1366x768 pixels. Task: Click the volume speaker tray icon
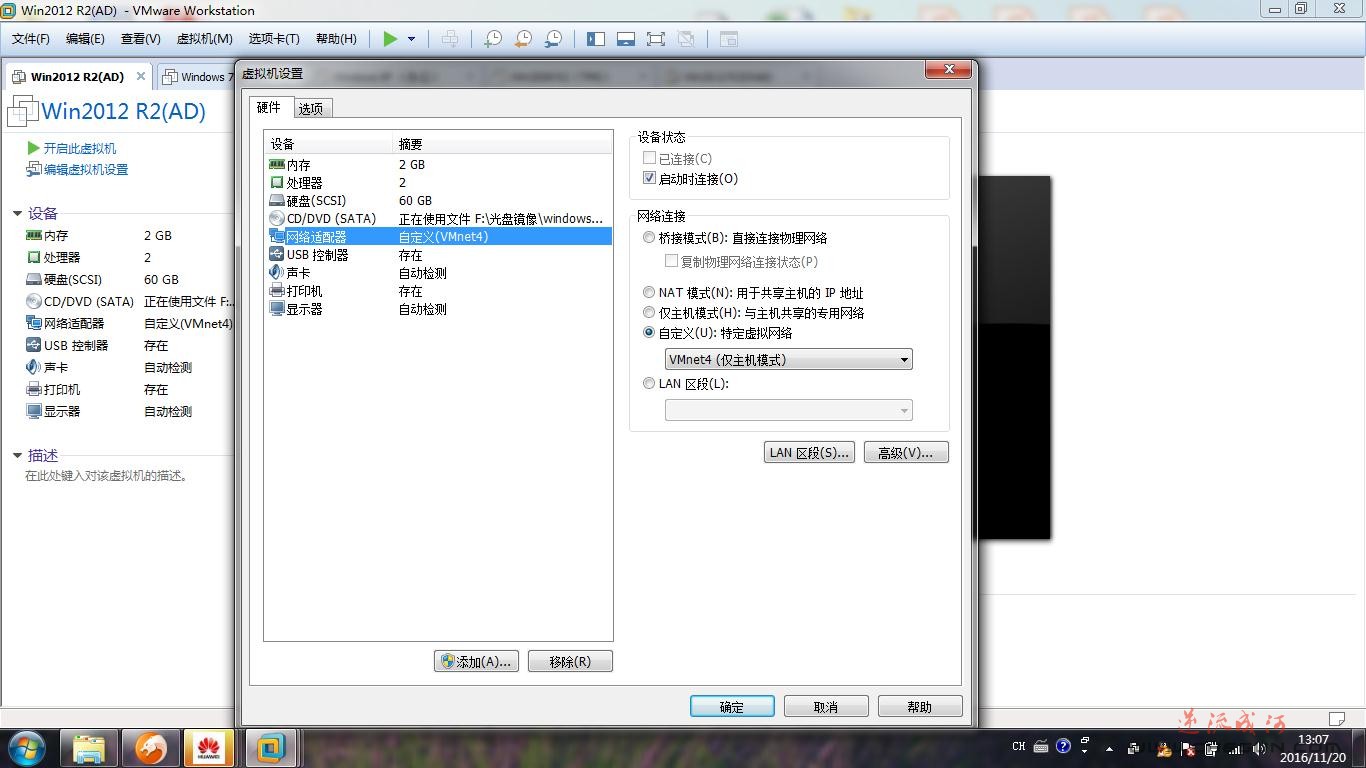click(x=1259, y=748)
